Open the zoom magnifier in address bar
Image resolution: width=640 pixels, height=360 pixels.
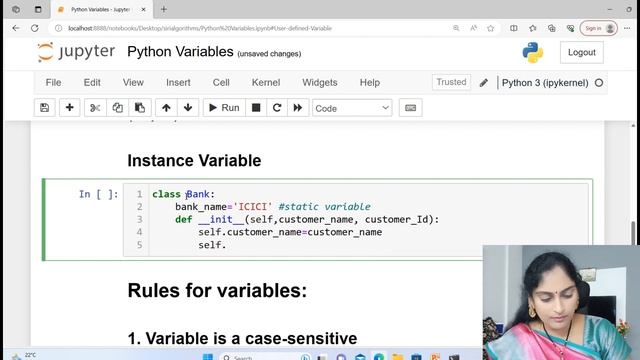456,28
